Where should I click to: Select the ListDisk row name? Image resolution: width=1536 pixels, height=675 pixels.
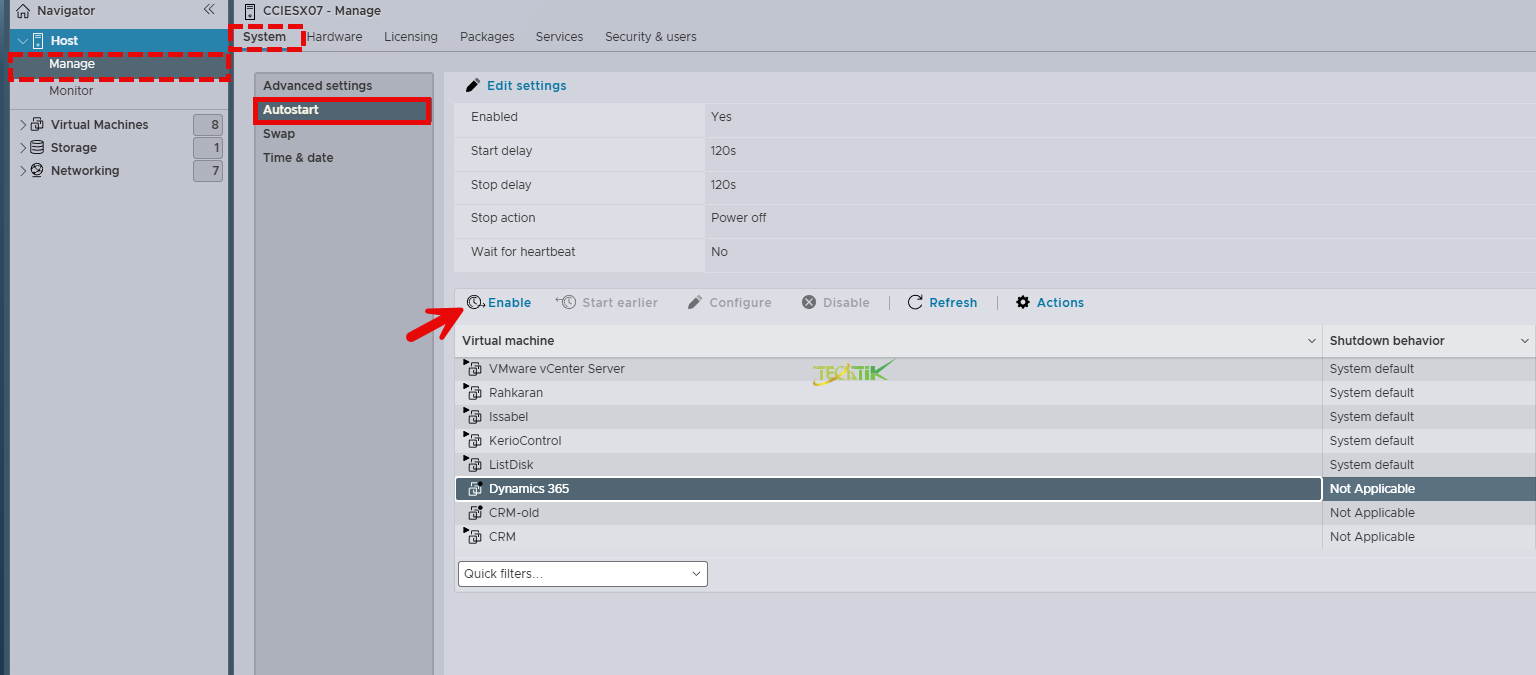click(511, 464)
